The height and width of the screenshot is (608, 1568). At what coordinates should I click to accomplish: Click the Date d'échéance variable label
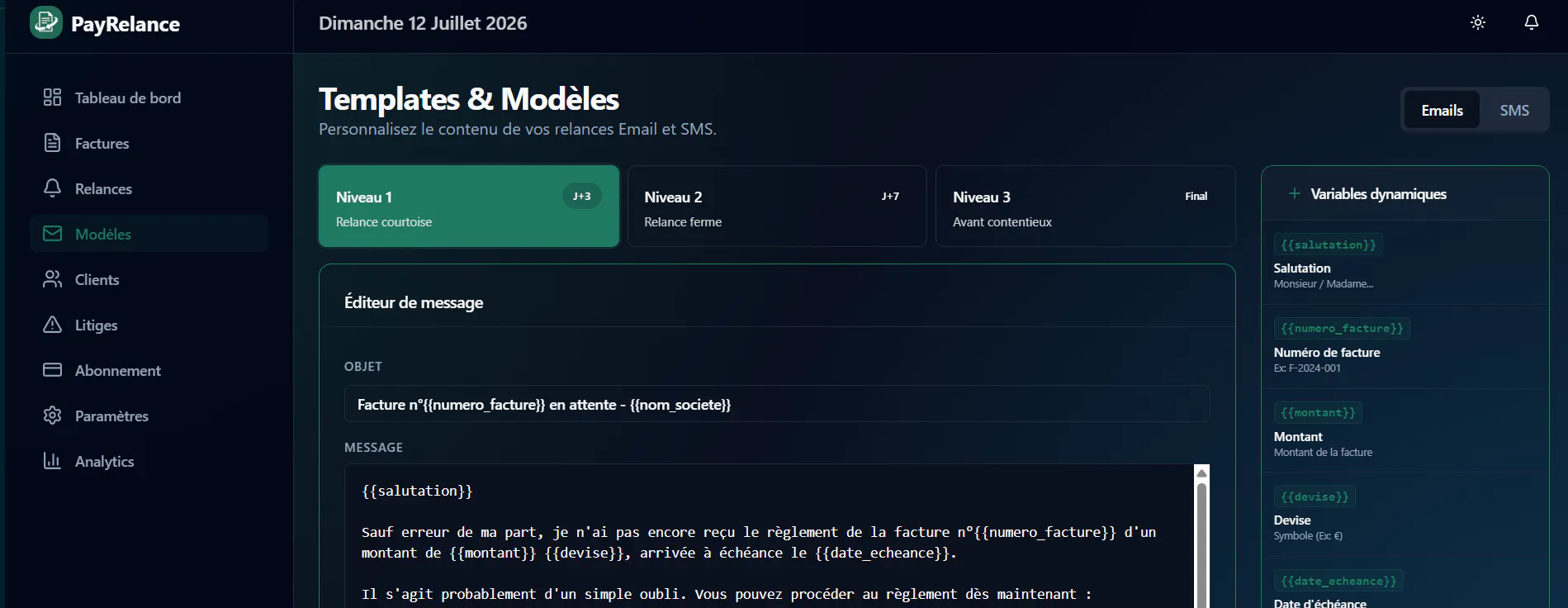(x=1320, y=603)
